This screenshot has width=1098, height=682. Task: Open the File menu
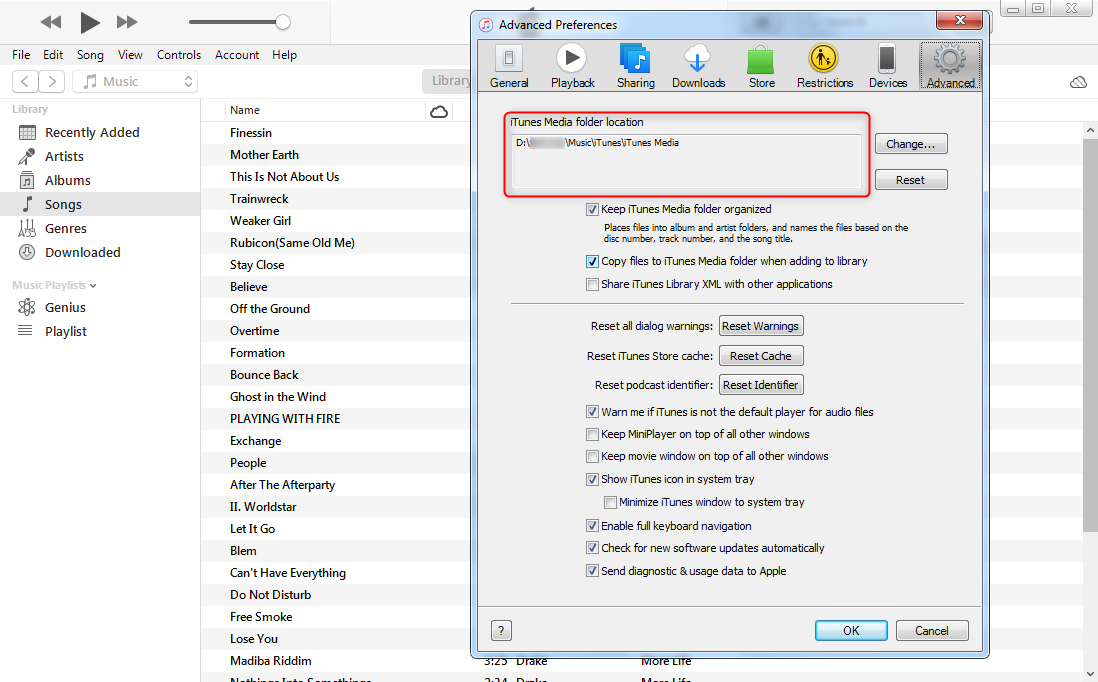[x=21, y=55]
